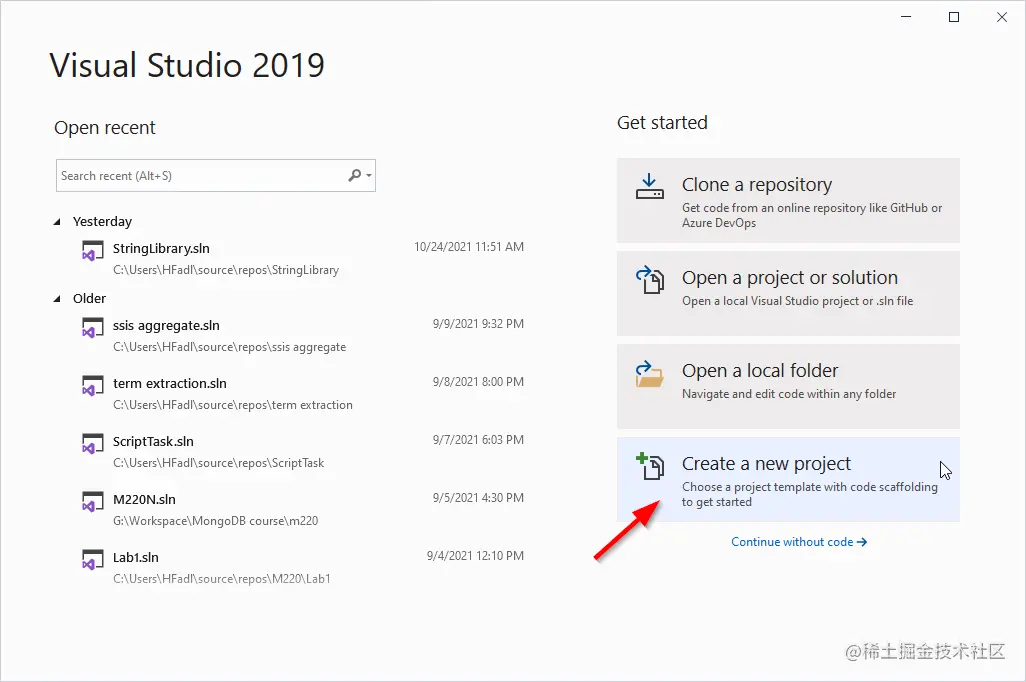Screen dimensions: 1026x682
Task: Choose Open a local folder
Action: (x=788, y=386)
